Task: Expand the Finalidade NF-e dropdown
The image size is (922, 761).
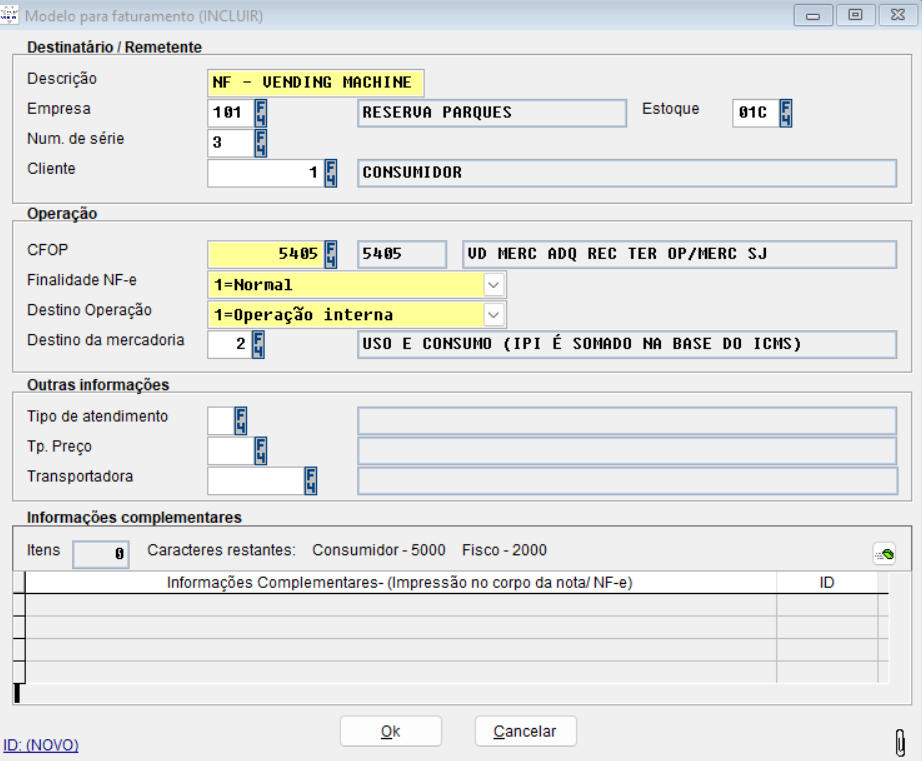Action: pos(494,285)
